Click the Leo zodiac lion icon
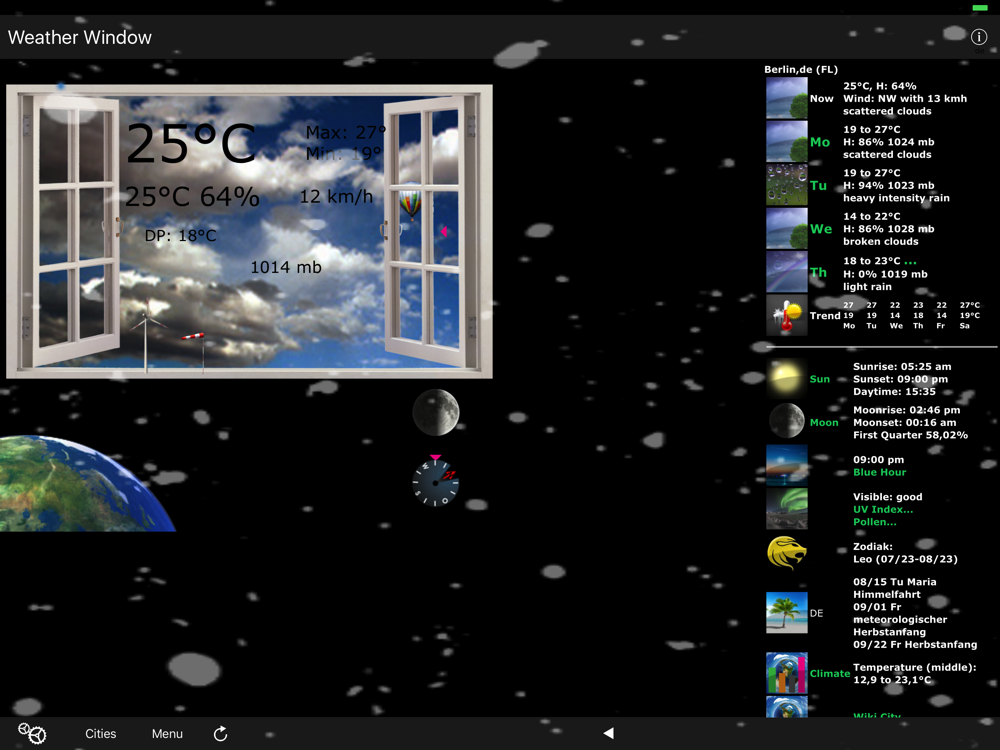 (786, 552)
